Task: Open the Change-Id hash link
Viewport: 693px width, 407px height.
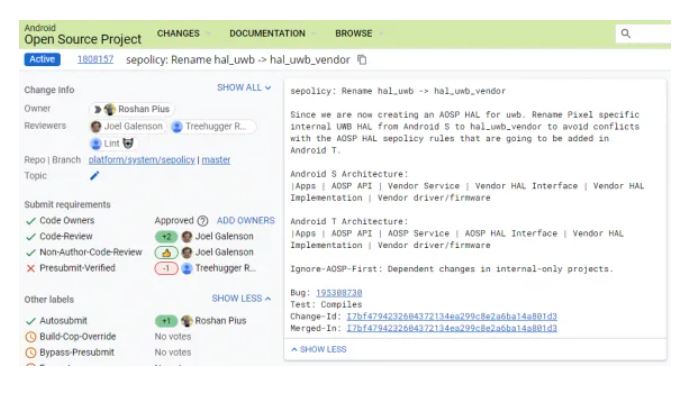Action: click(x=452, y=316)
